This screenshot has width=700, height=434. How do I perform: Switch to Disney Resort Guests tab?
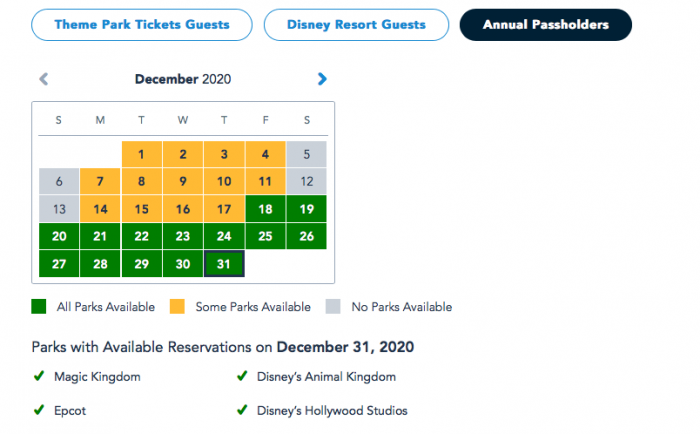point(355,25)
